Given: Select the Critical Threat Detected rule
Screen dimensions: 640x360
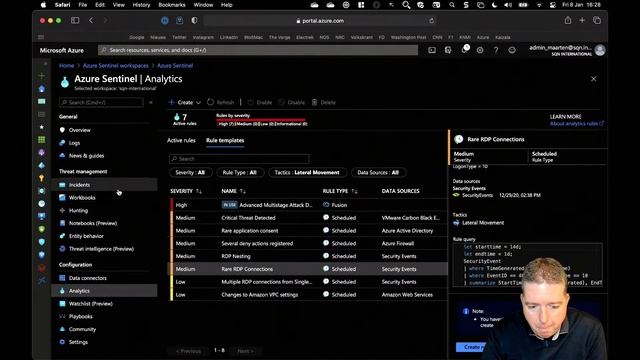Looking at the screenshot, I should pyautogui.click(x=309, y=218).
